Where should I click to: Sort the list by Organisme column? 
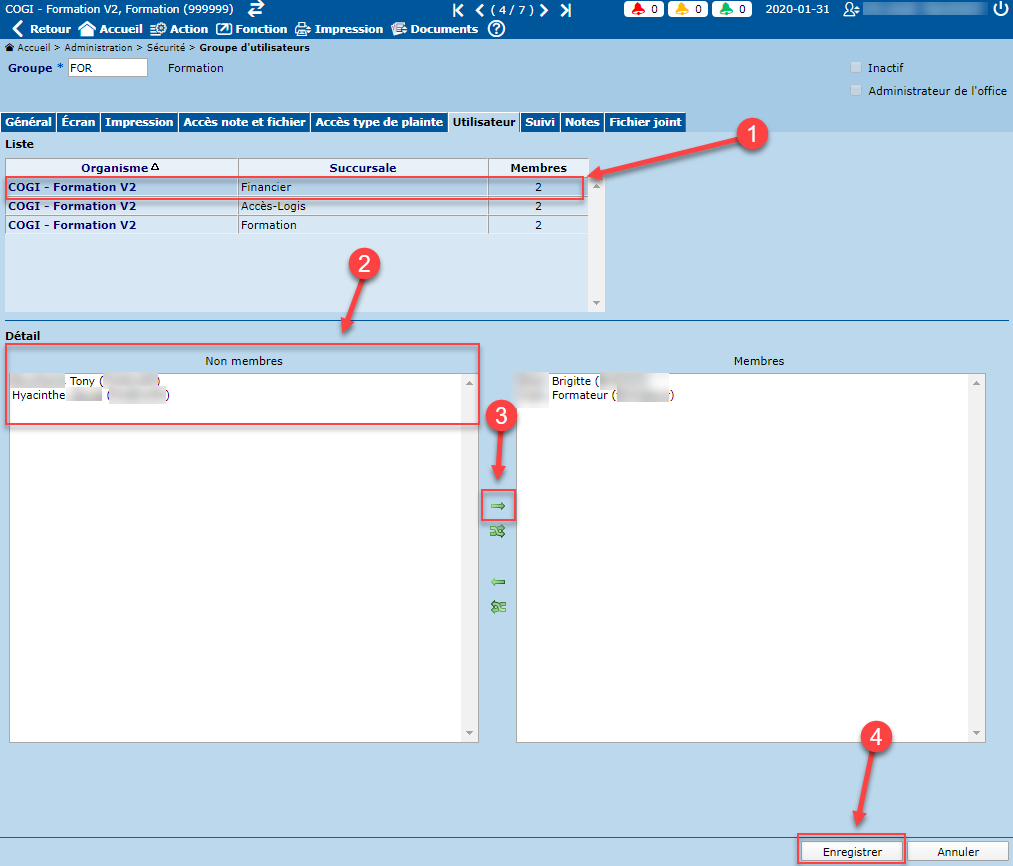click(120, 168)
